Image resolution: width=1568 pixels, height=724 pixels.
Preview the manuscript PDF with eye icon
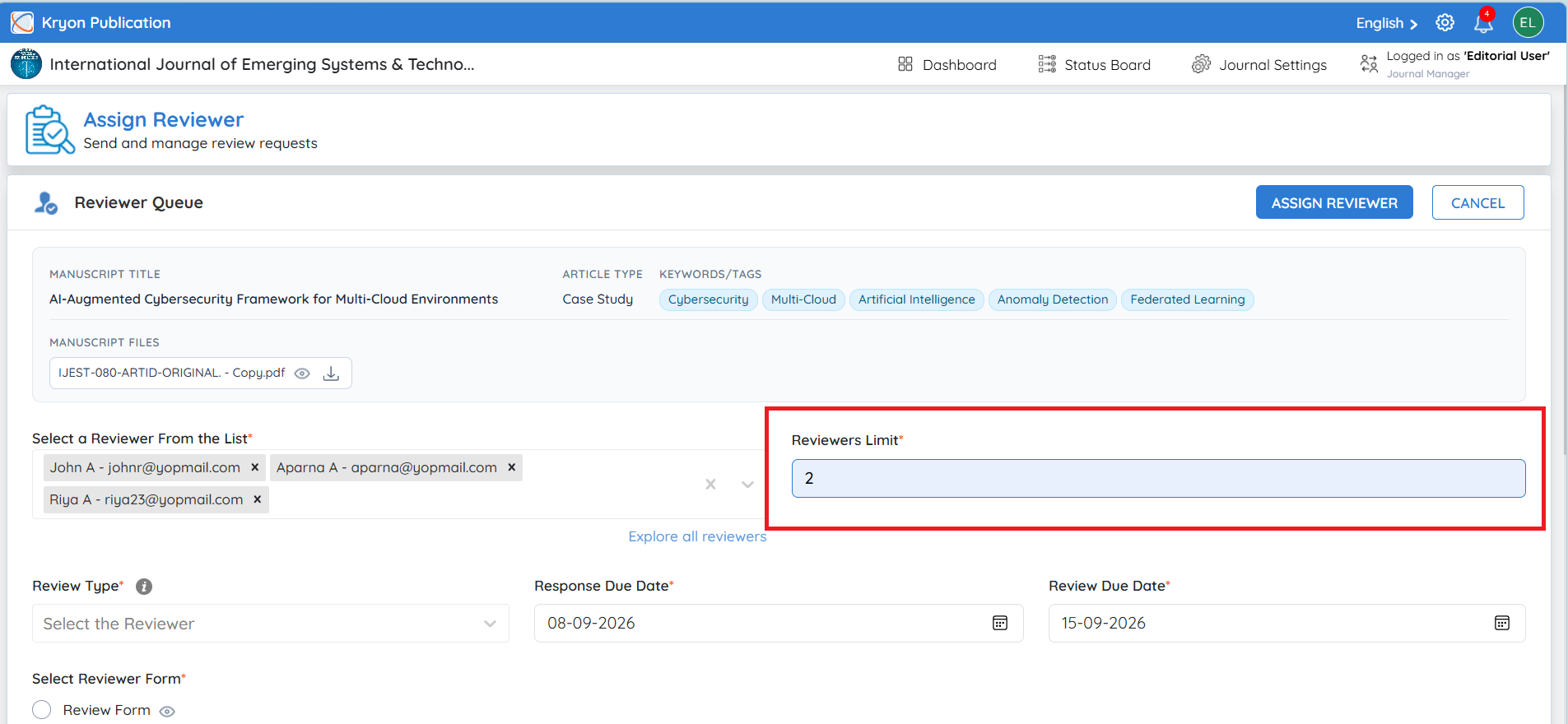pyautogui.click(x=302, y=374)
